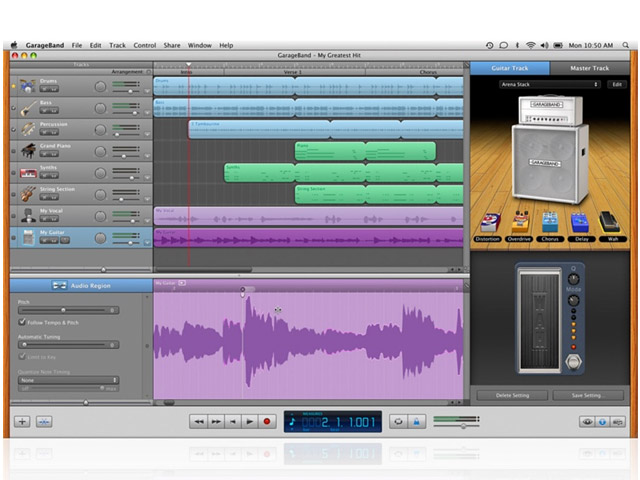This screenshot has width=640, height=480.
Task: Open the Arena Stack preset dropdown
Action: tap(550, 84)
